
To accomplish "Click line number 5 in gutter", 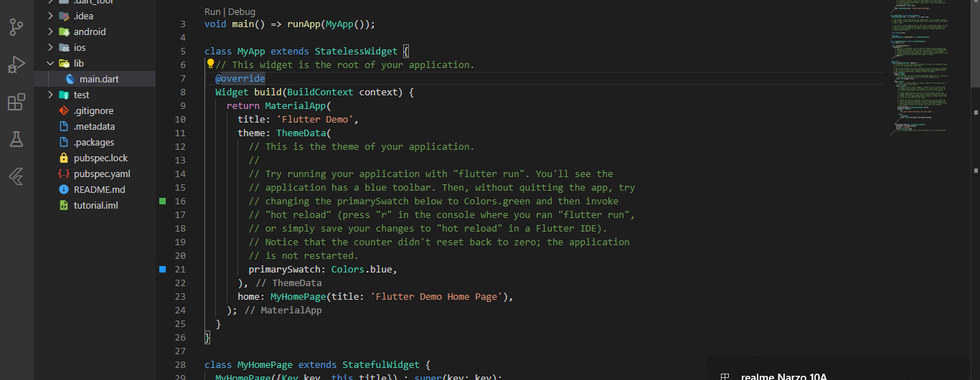I will click(182, 51).
